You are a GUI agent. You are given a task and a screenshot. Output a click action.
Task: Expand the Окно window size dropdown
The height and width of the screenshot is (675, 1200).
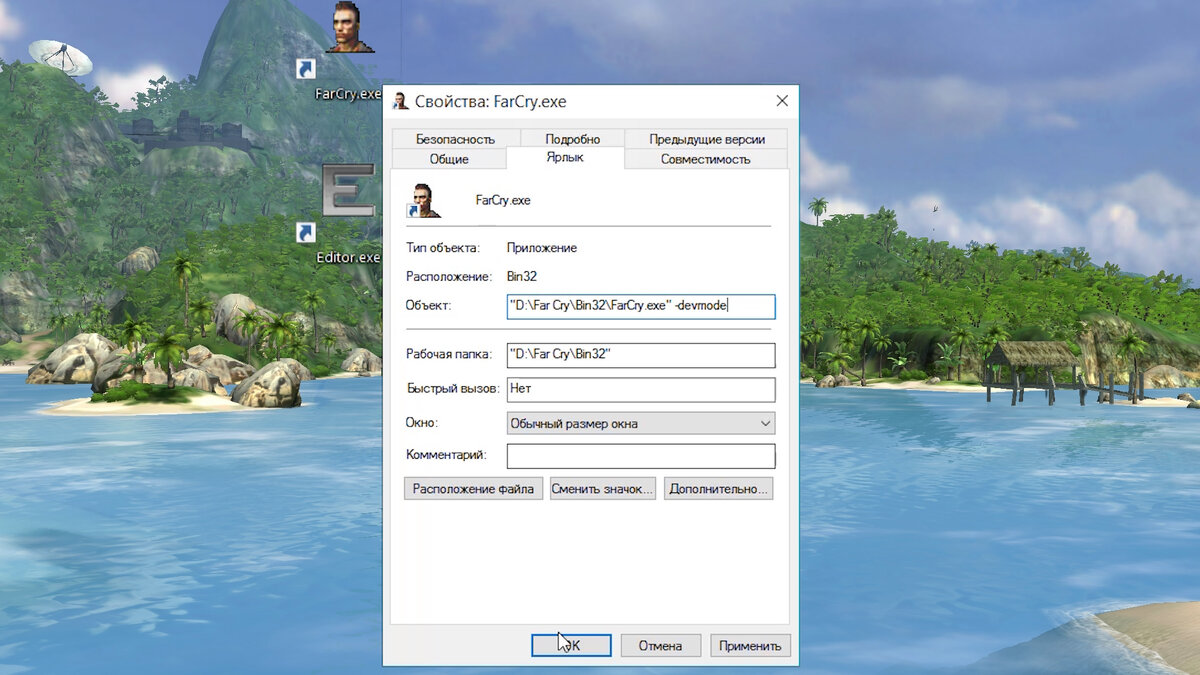click(x=641, y=423)
